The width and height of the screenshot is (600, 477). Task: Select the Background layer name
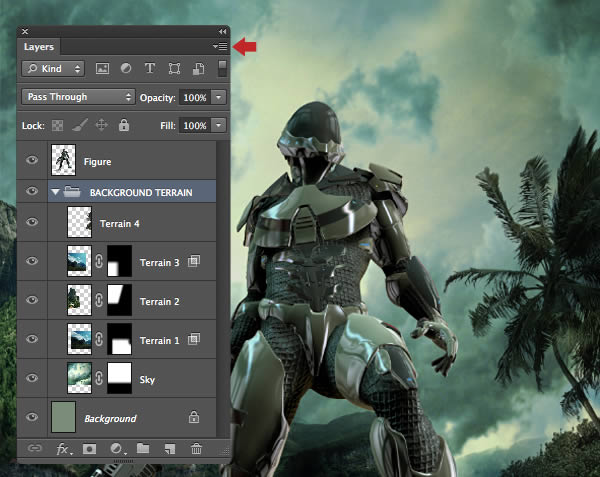point(110,419)
